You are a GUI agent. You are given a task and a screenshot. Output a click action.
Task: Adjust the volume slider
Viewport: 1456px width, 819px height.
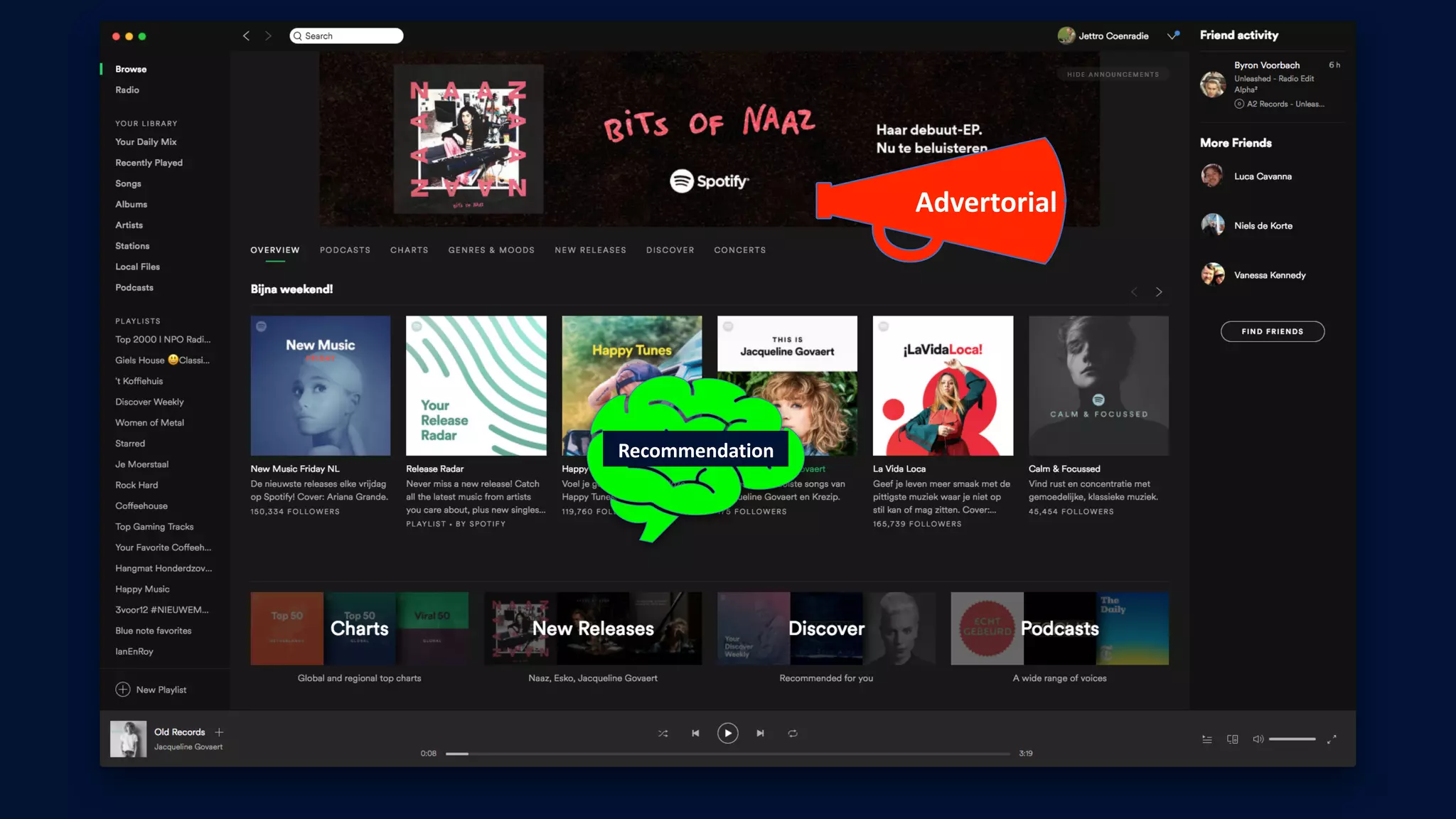[x=1292, y=739]
